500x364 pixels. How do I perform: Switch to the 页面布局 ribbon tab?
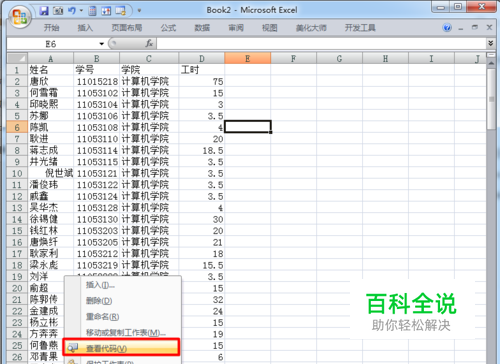(x=127, y=28)
